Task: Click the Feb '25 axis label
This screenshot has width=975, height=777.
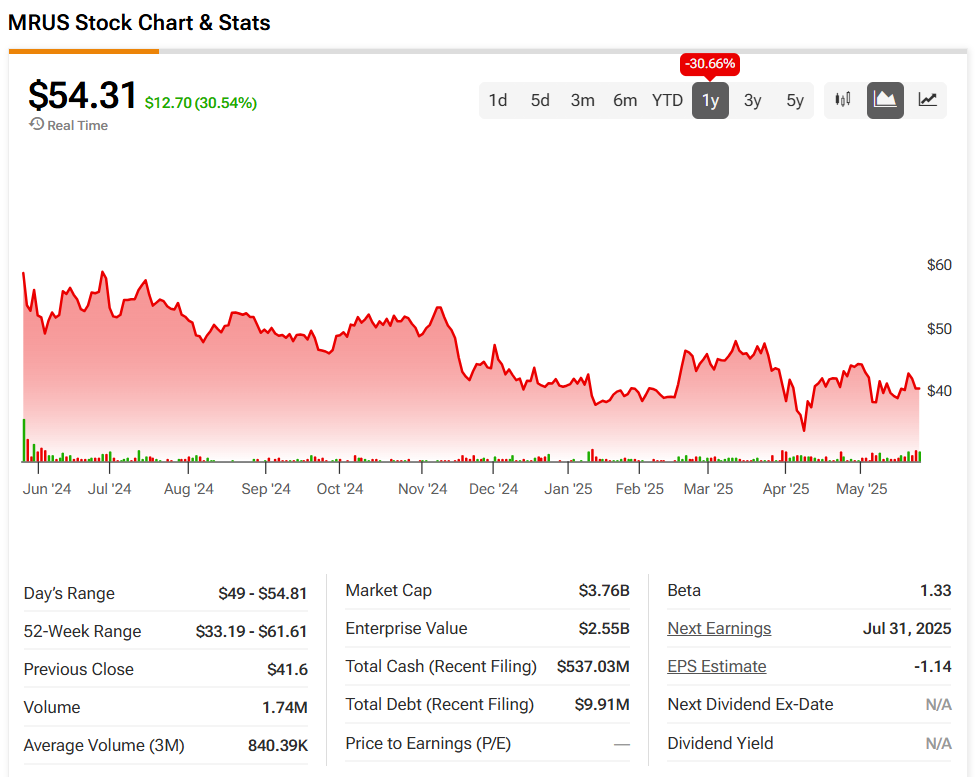Action: coord(639,489)
